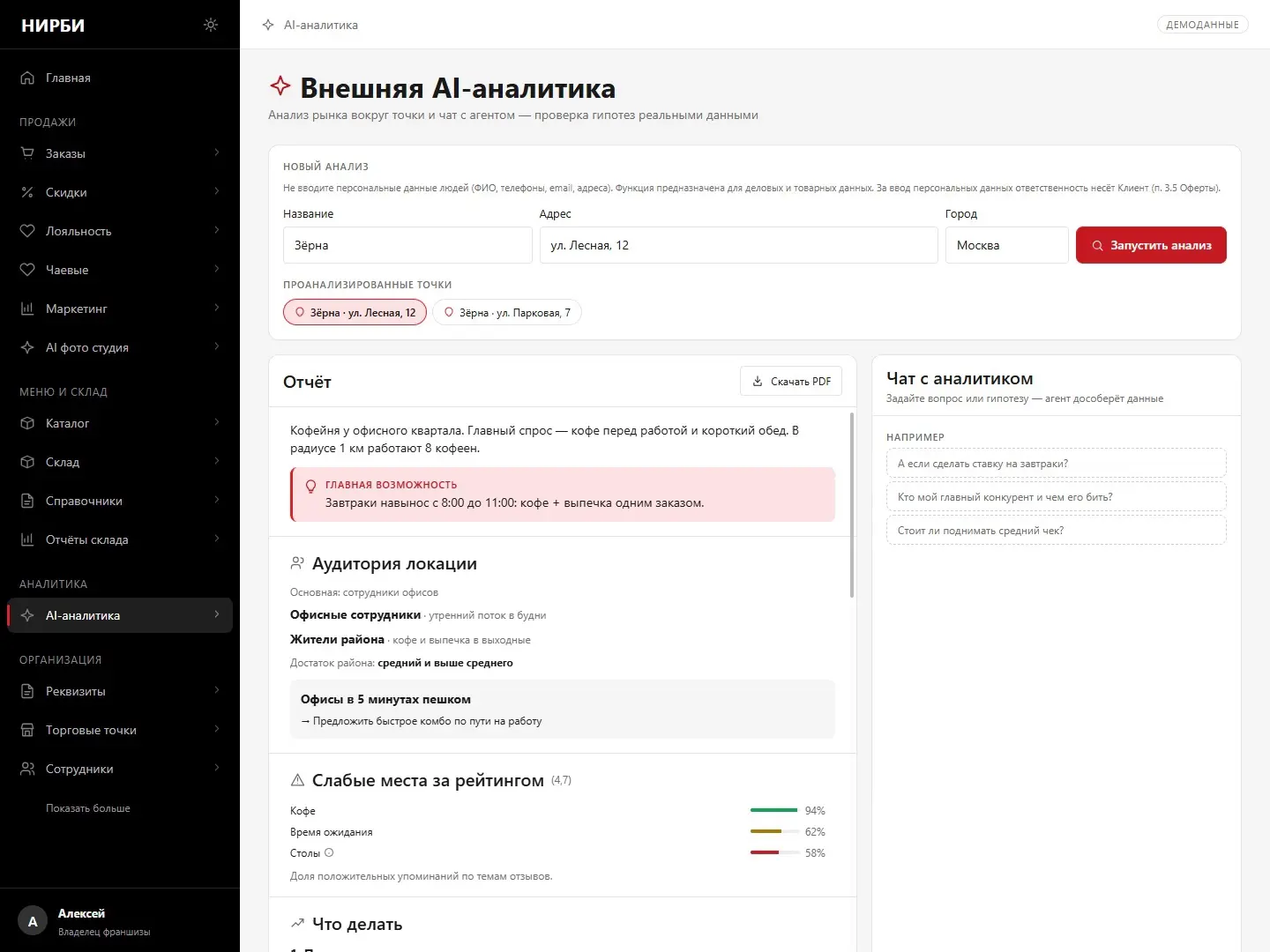Image resolution: width=1270 pixels, height=952 pixels.
Task: Expand Маркетинг submenu chevron
Action: coord(217,309)
